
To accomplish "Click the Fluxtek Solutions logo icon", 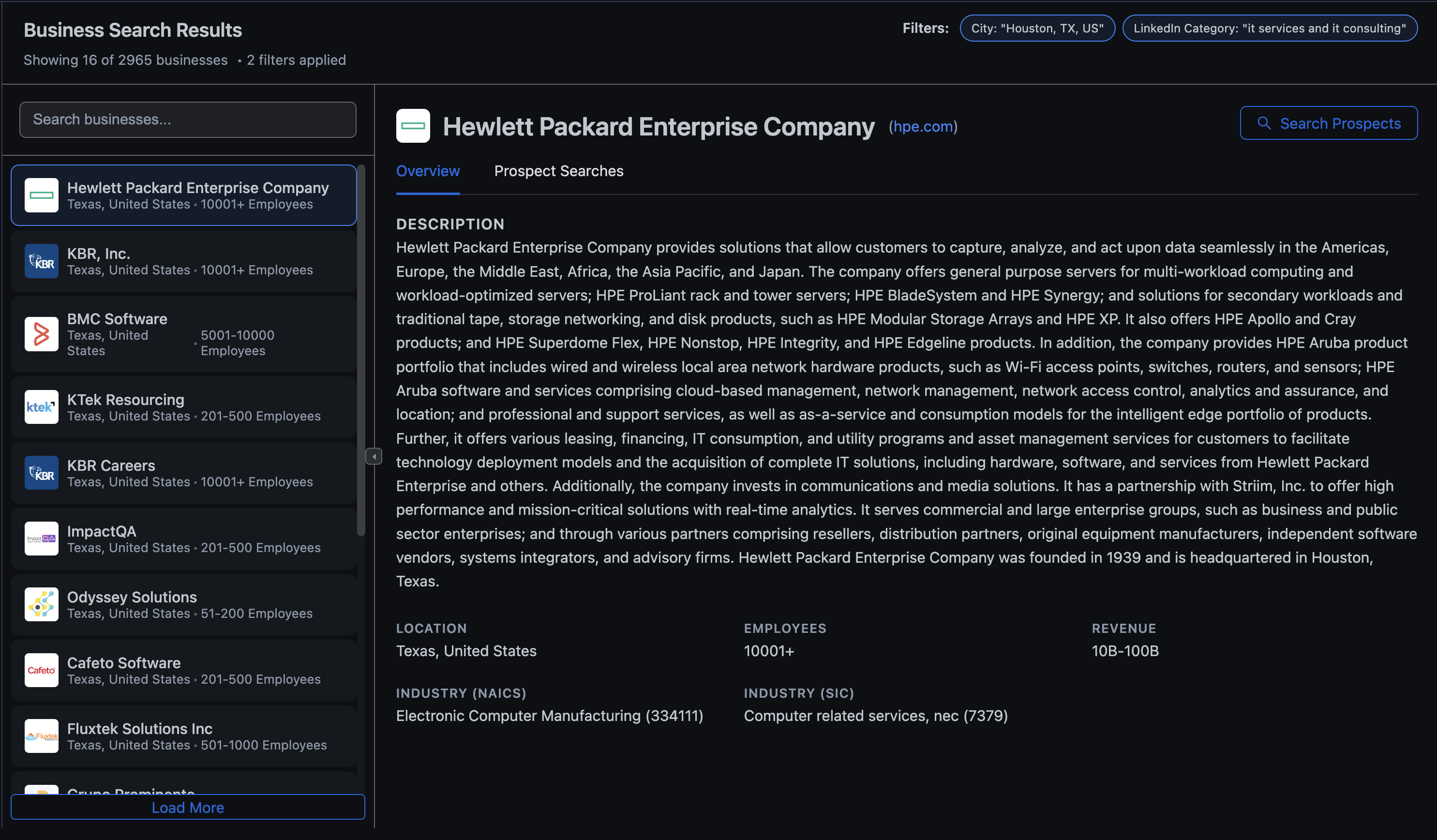I will coord(42,735).
